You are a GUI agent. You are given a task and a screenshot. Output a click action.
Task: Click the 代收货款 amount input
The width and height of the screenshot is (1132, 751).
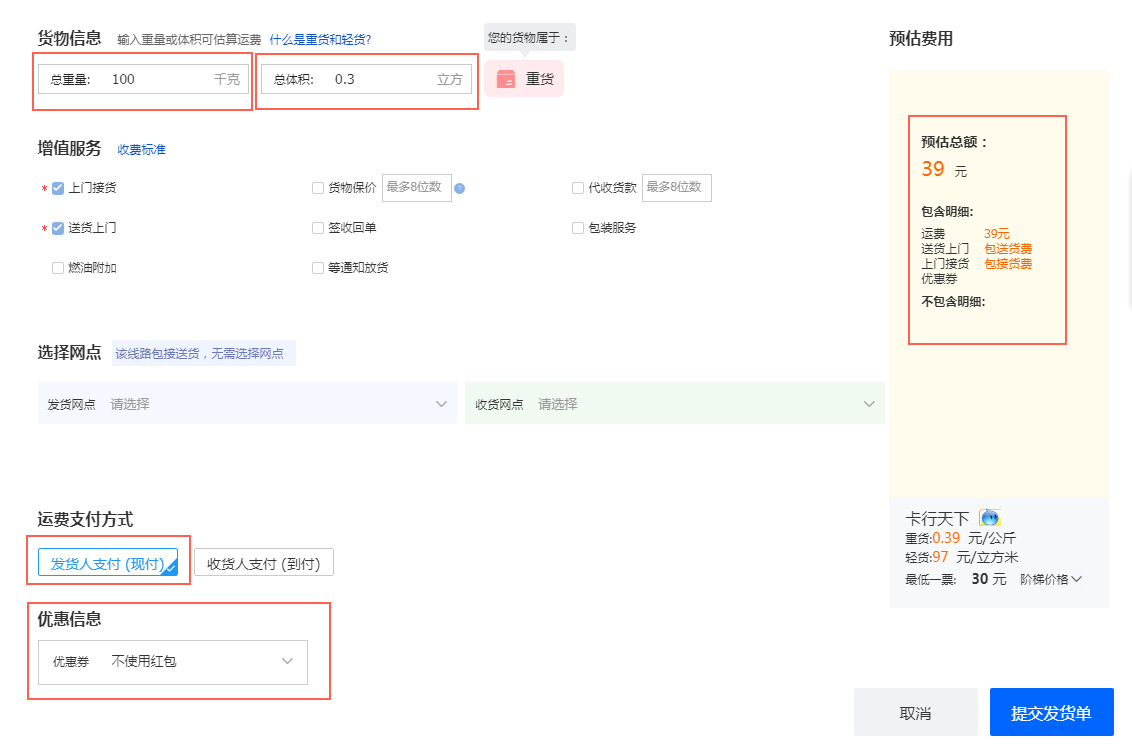pyautogui.click(x=676, y=188)
